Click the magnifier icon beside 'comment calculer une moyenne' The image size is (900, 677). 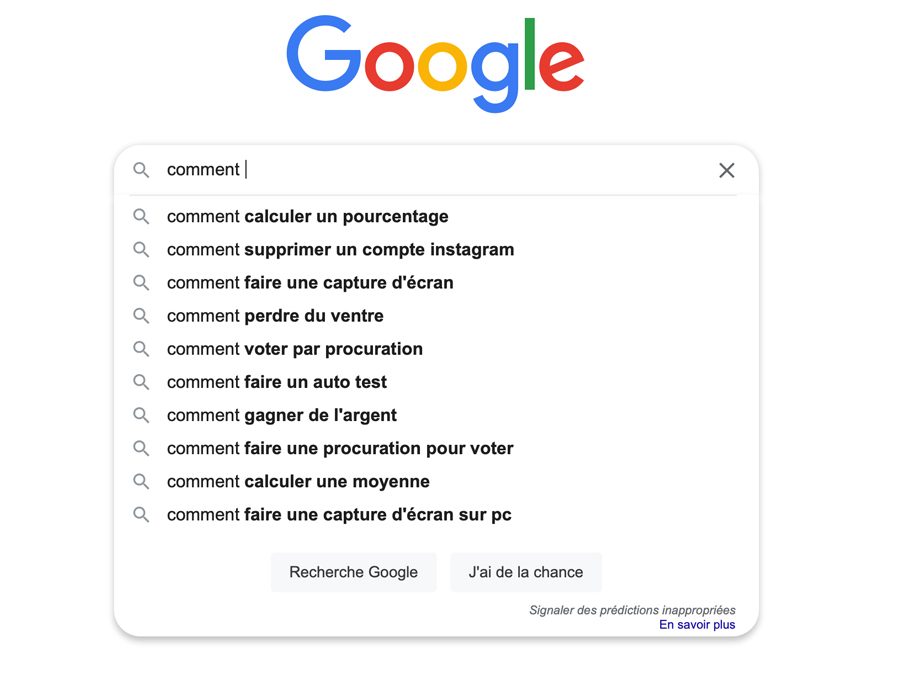(141, 481)
